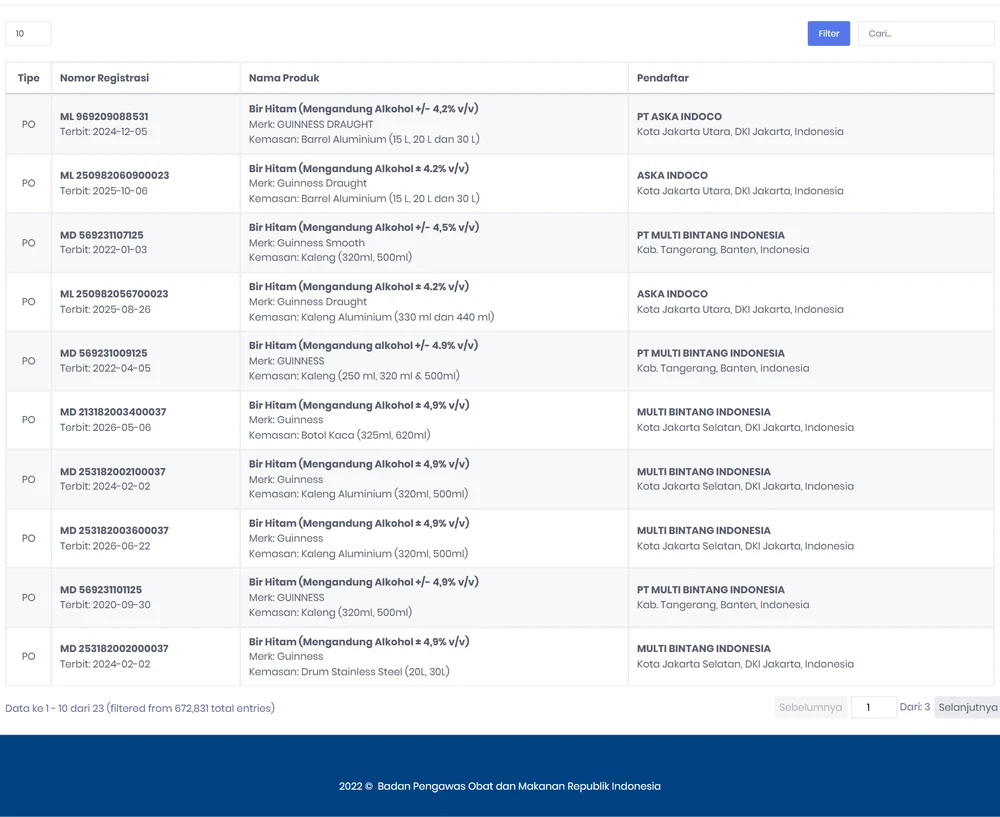The width and height of the screenshot is (1000, 817).
Task: Click PT ASKA INDOCO registrant name
Action: 679,117
